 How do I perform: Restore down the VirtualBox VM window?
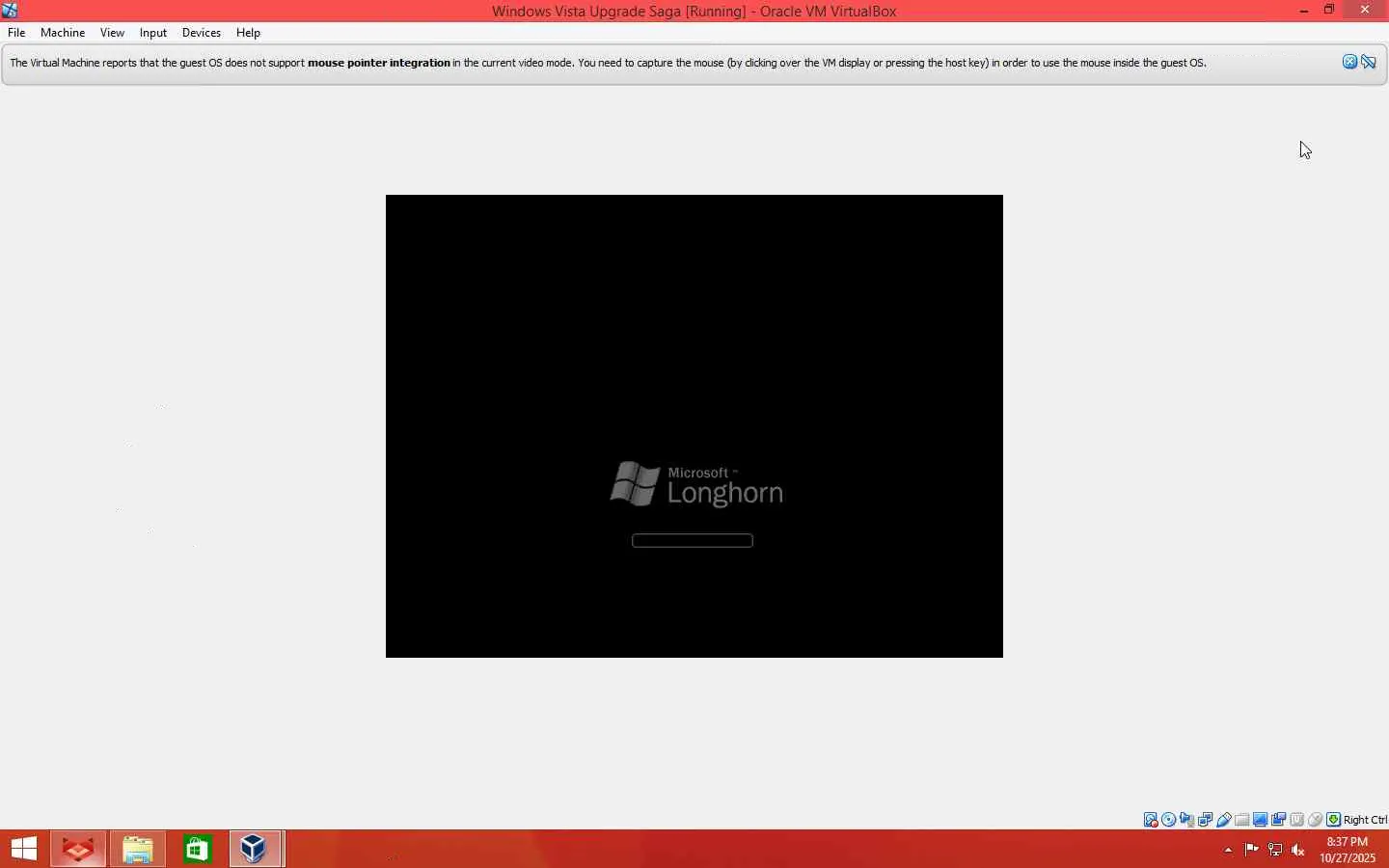(x=1329, y=11)
